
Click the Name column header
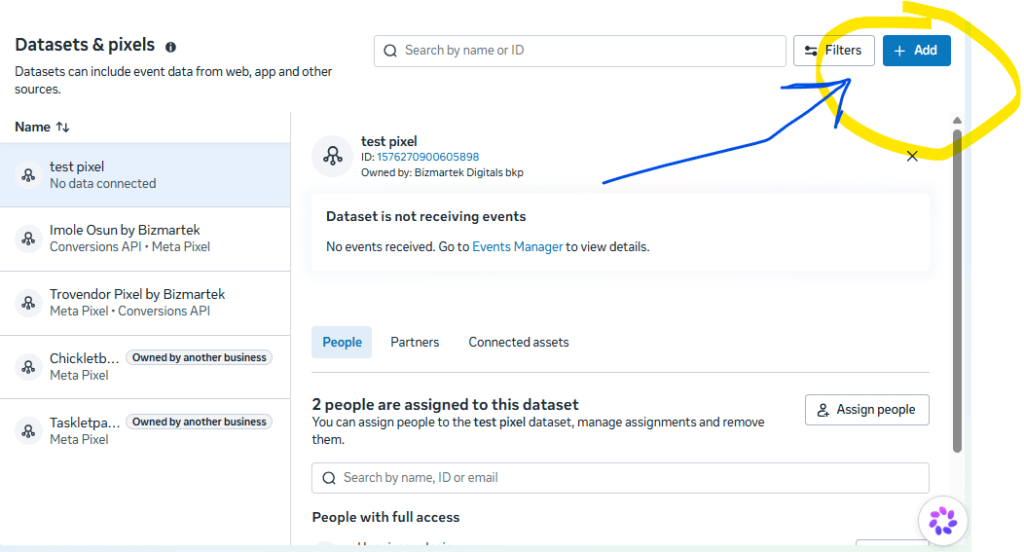(x=33, y=127)
